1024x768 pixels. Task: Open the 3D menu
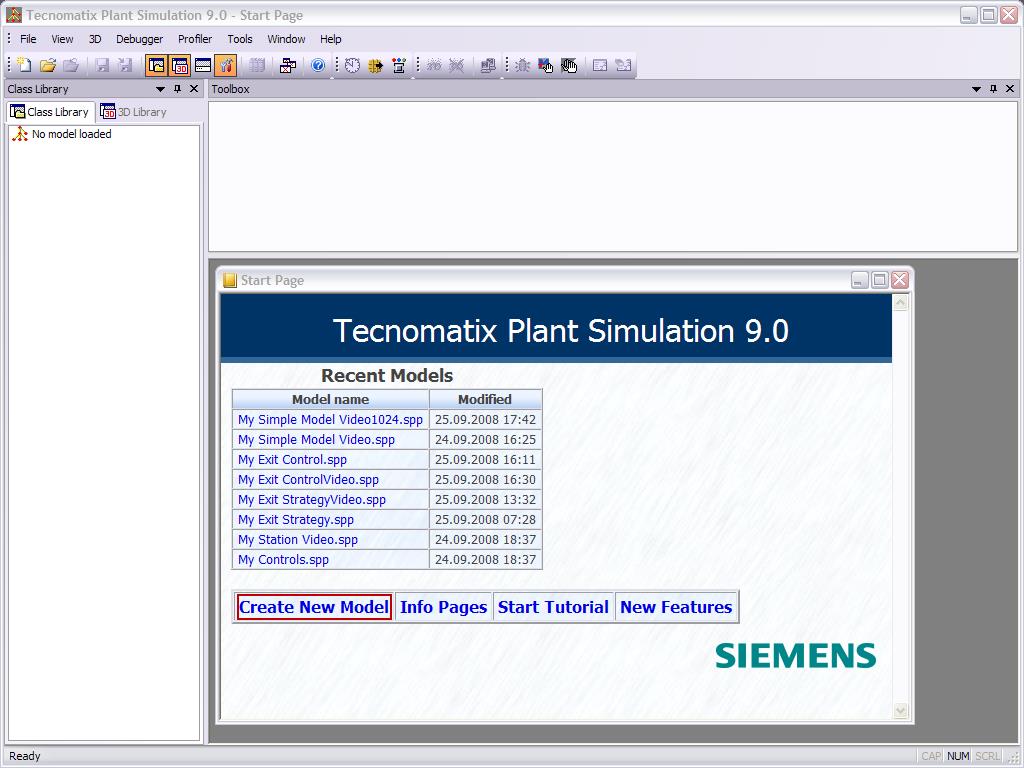coord(95,39)
